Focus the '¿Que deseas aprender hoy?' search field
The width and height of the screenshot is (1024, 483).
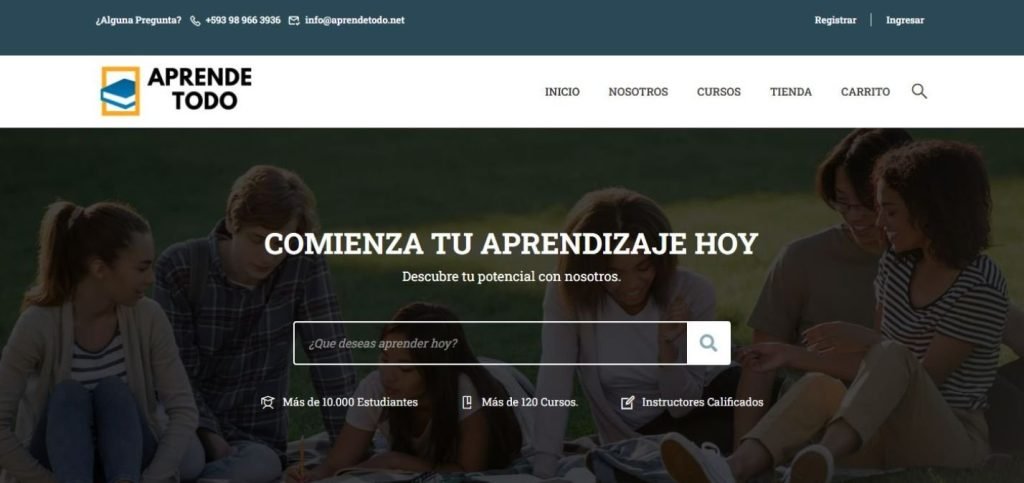(490, 343)
